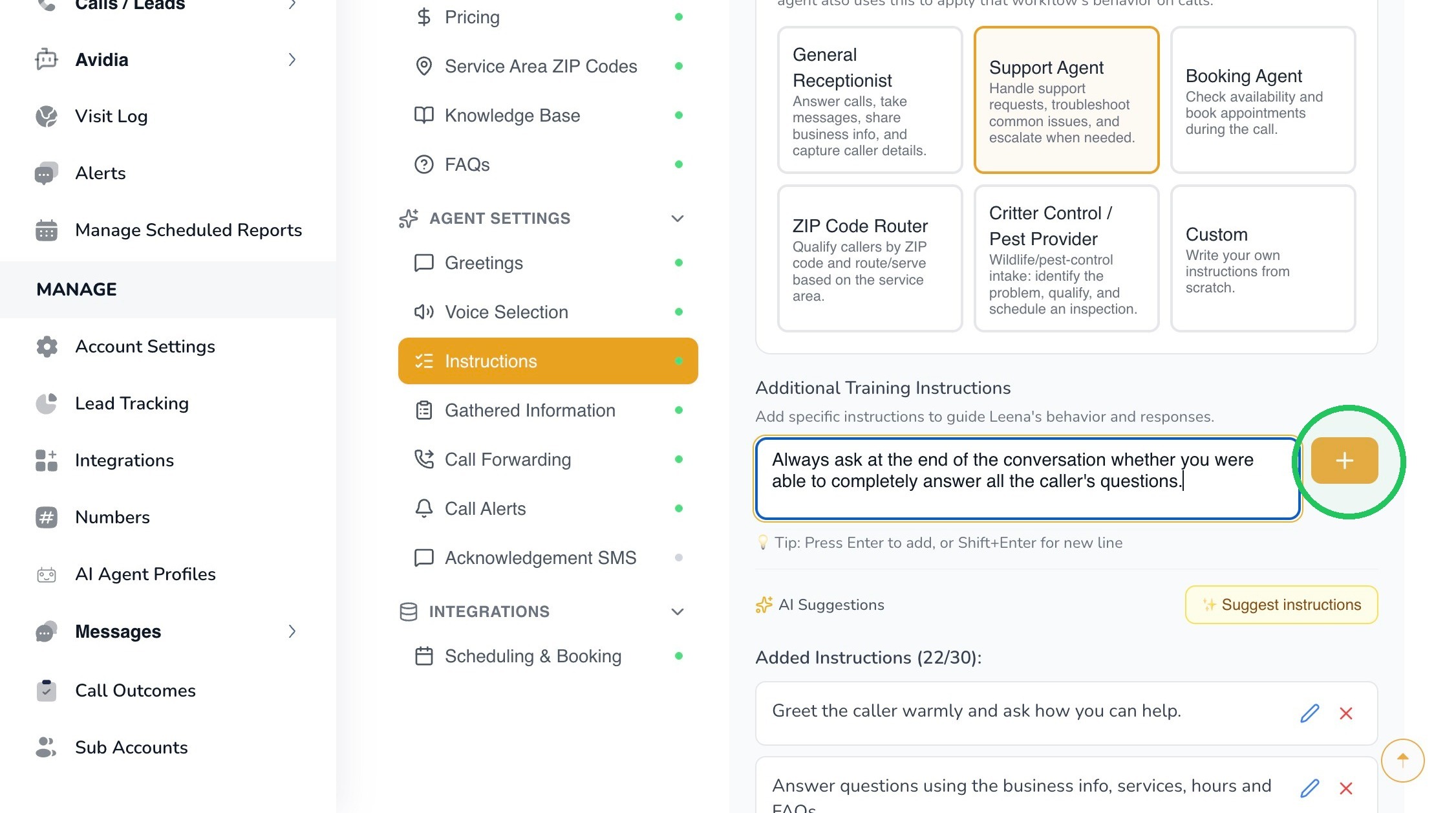Open AI Agent Profiles

tap(145, 574)
